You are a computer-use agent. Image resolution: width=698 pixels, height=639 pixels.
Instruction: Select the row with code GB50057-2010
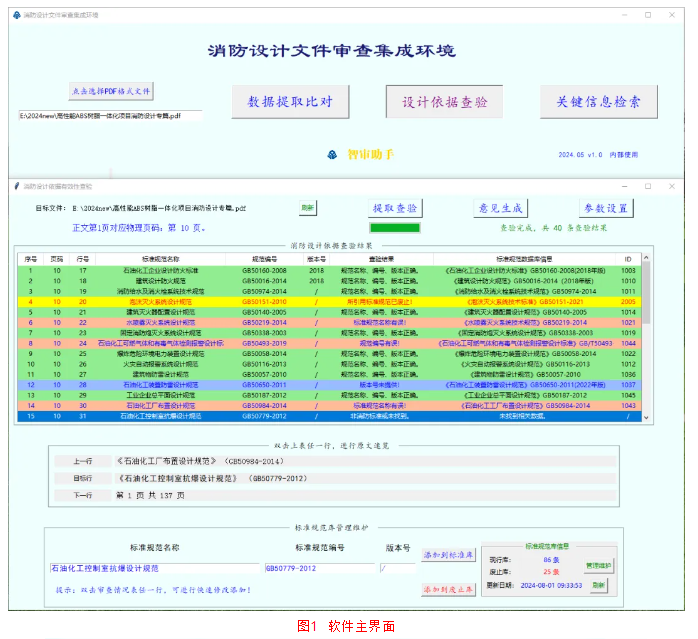click(329, 374)
